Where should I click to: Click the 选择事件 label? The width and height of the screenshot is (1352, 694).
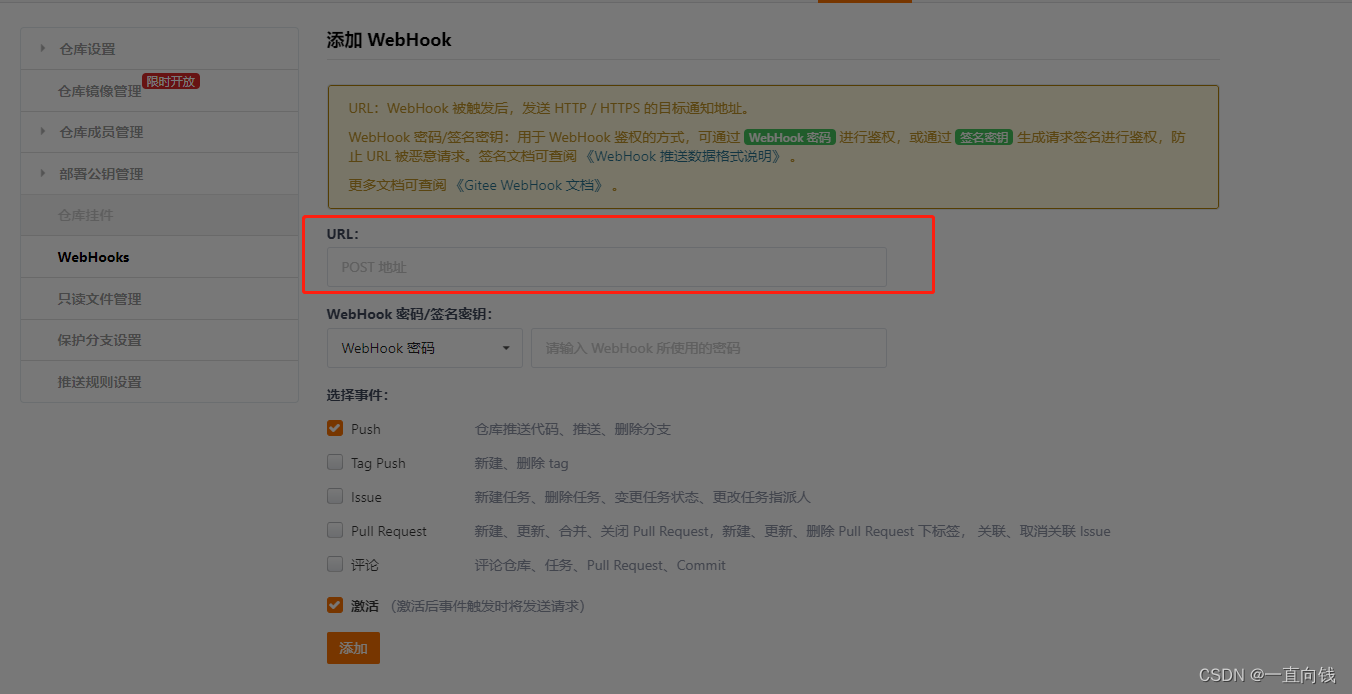pyautogui.click(x=357, y=395)
